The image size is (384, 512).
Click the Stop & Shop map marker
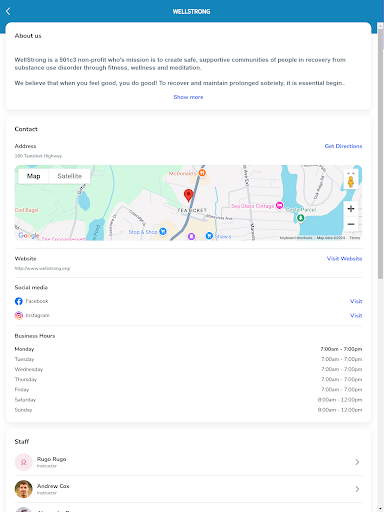tap(163, 231)
